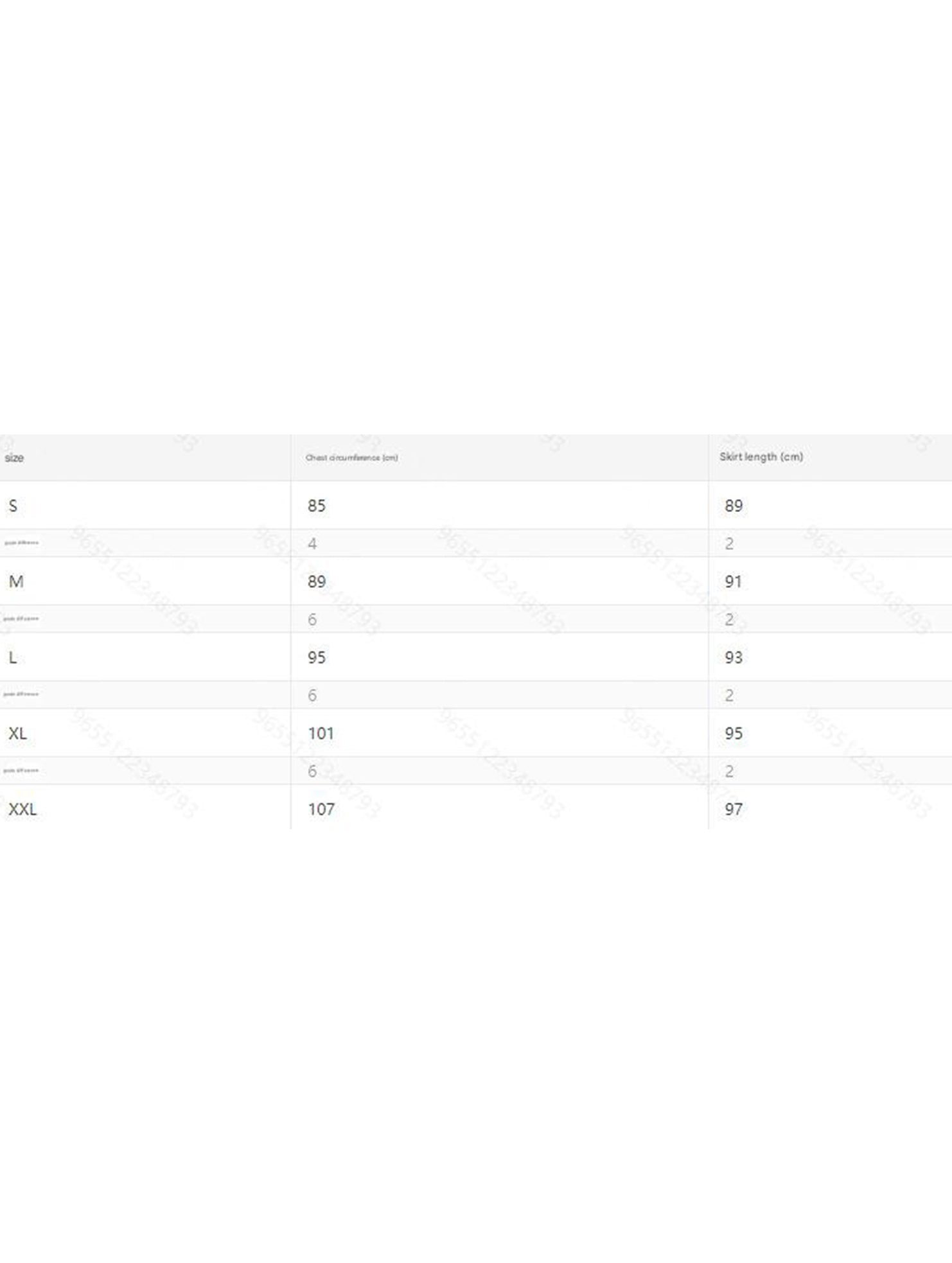
Task: Select the XL size row label
Action: (18, 733)
